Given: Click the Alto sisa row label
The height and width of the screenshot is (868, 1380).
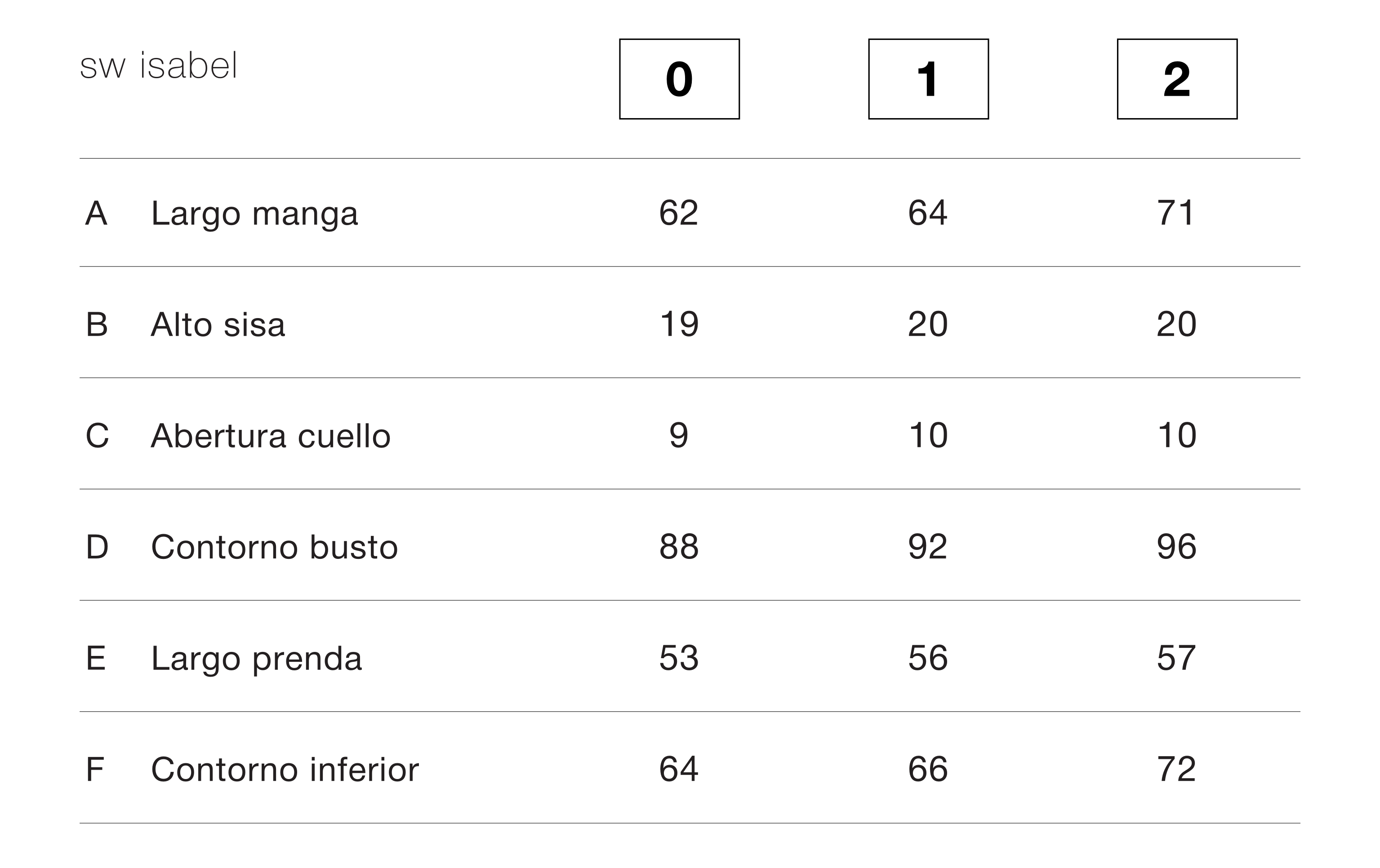Looking at the screenshot, I should click(x=218, y=325).
